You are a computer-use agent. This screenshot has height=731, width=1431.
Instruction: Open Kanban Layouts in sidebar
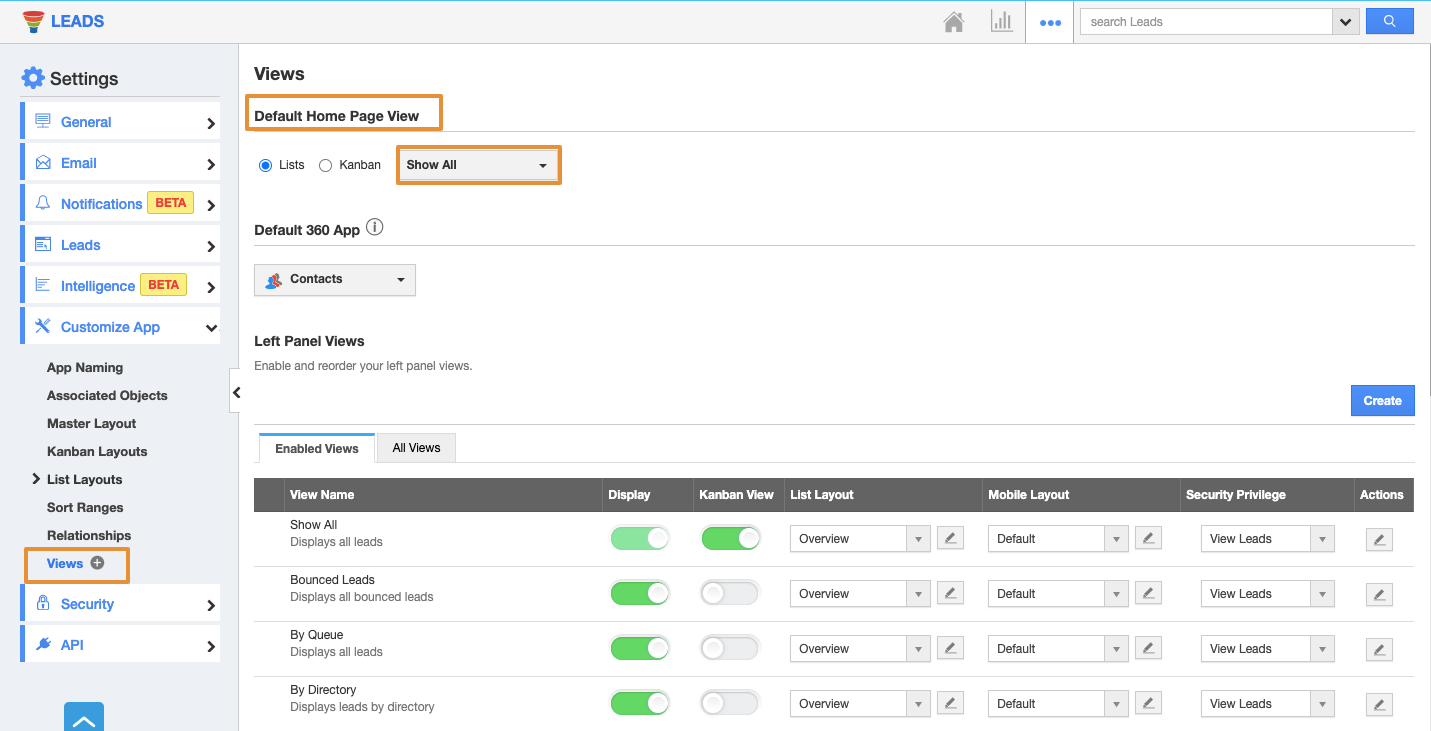[97, 451]
